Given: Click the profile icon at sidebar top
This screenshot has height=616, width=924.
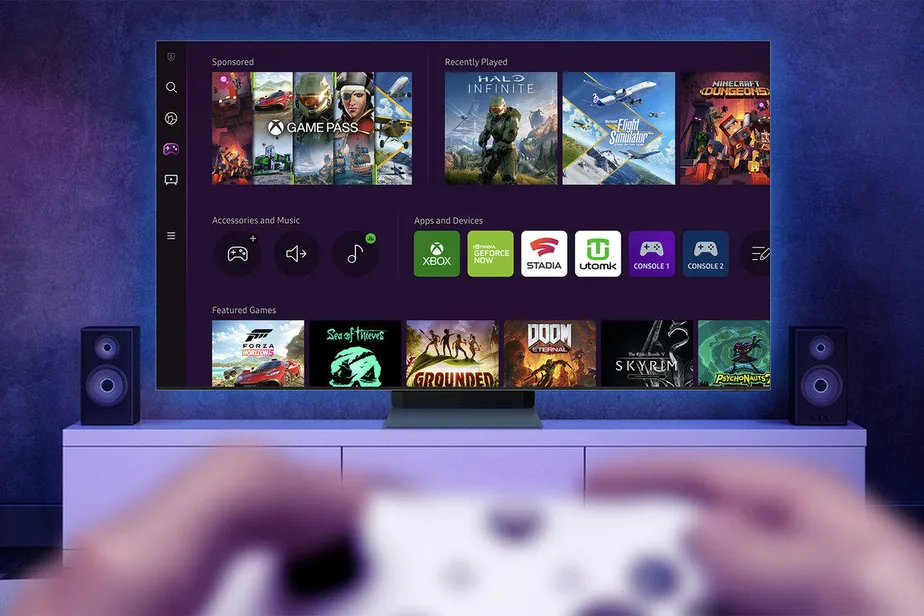Looking at the screenshot, I should (171, 57).
